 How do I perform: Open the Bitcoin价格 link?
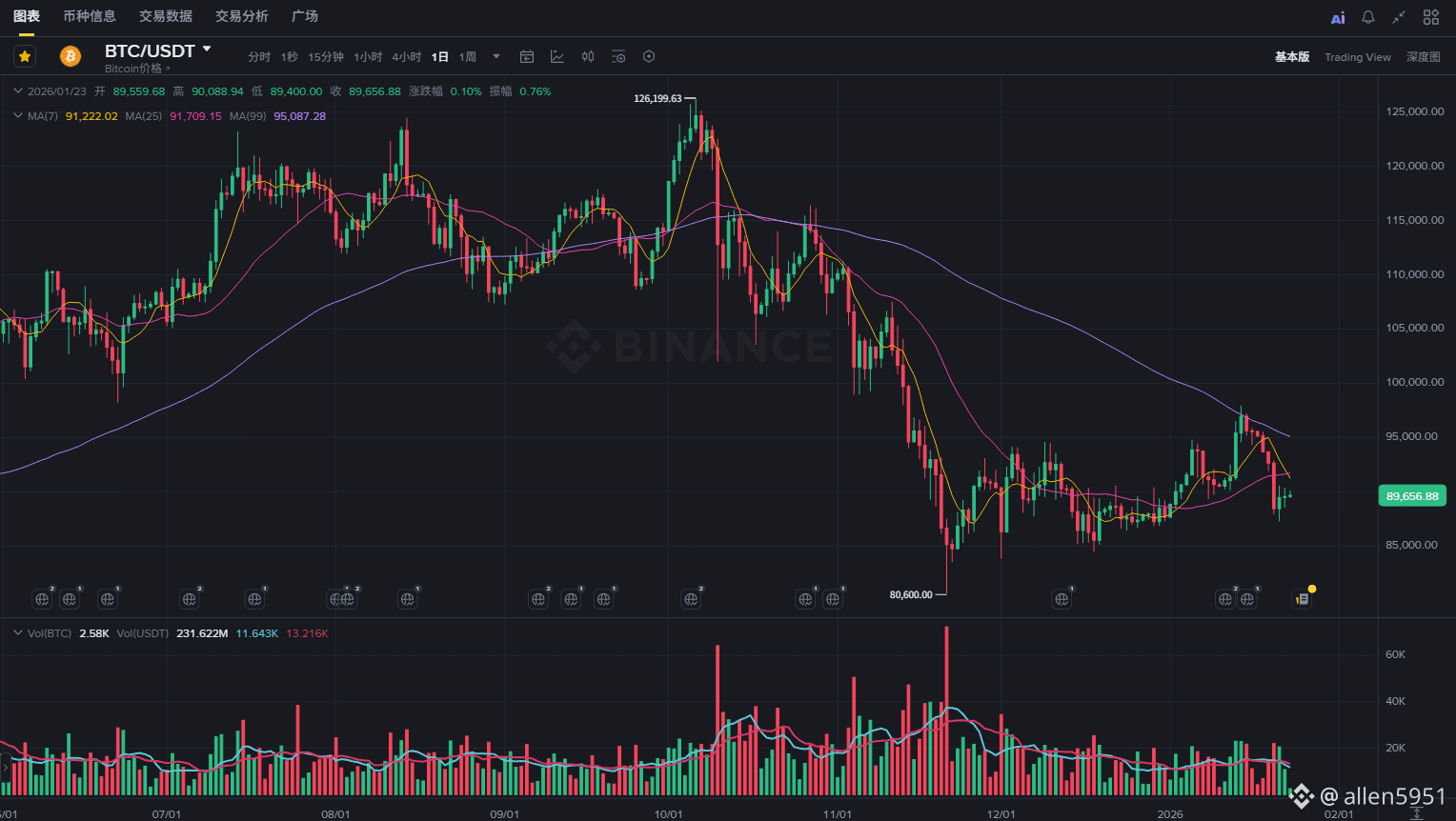coord(137,69)
